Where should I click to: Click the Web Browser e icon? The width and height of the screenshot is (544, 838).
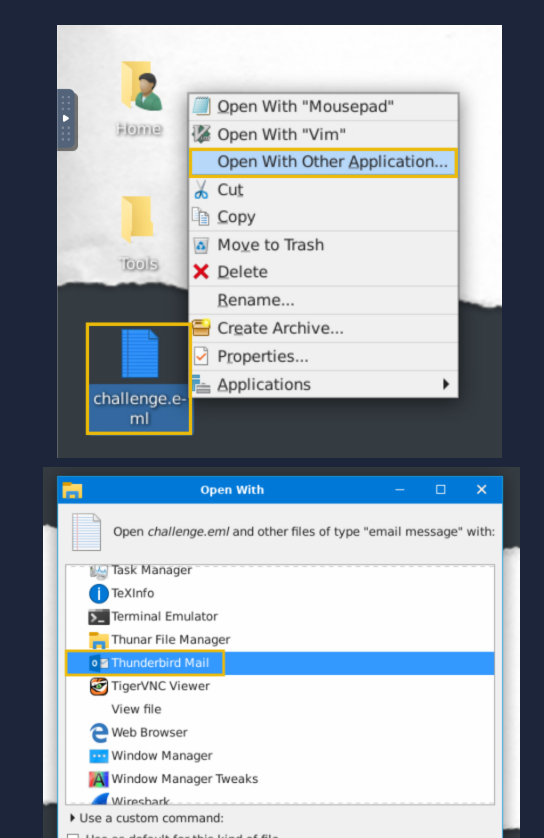click(x=98, y=732)
